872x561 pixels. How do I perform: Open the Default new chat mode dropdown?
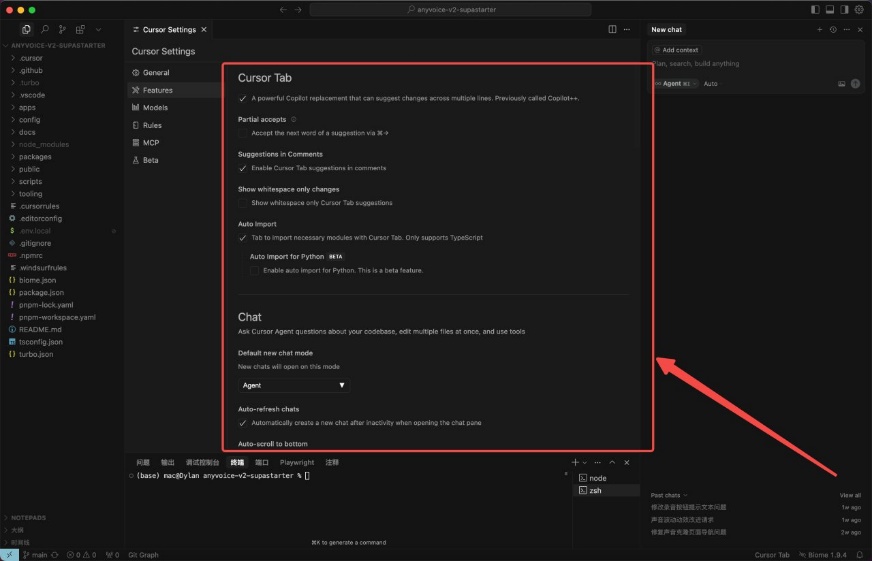(293, 385)
